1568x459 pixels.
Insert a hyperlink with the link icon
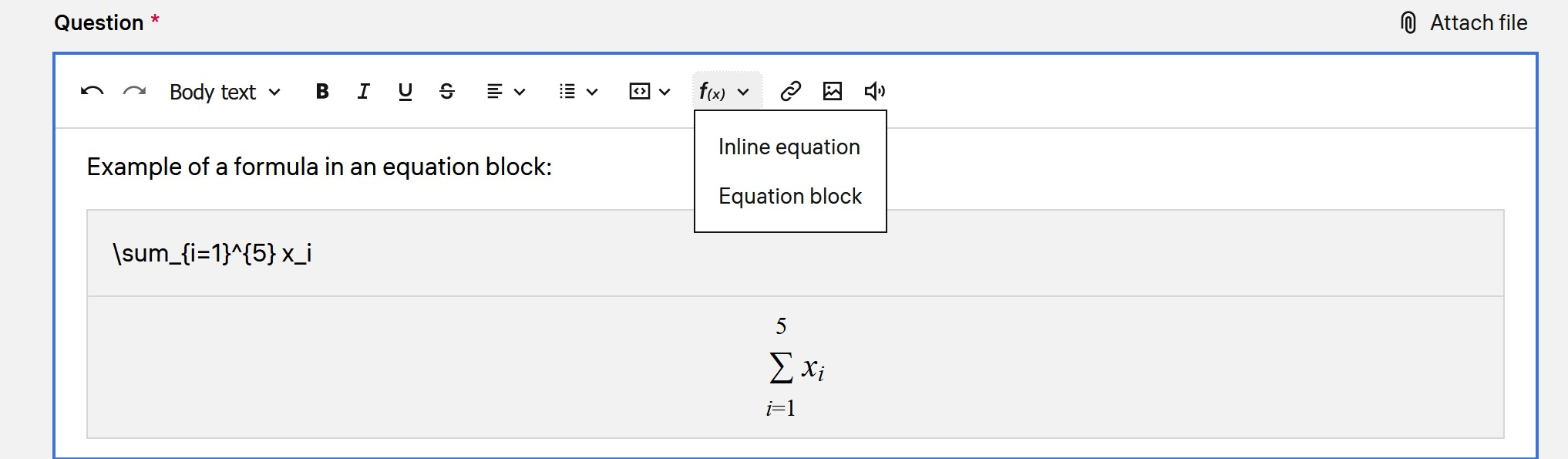coord(790,91)
